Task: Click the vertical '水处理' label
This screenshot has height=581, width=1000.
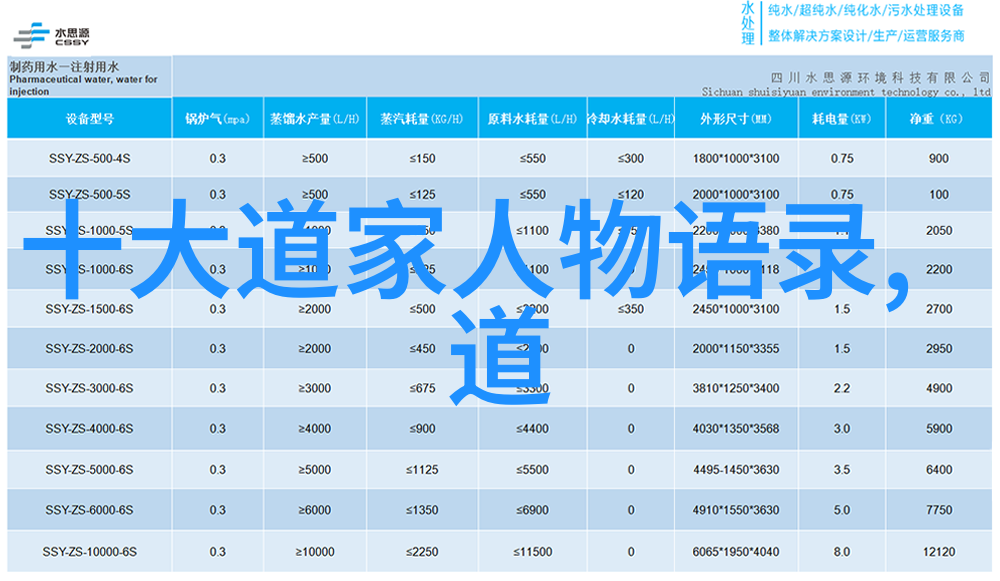Action: click(747, 23)
